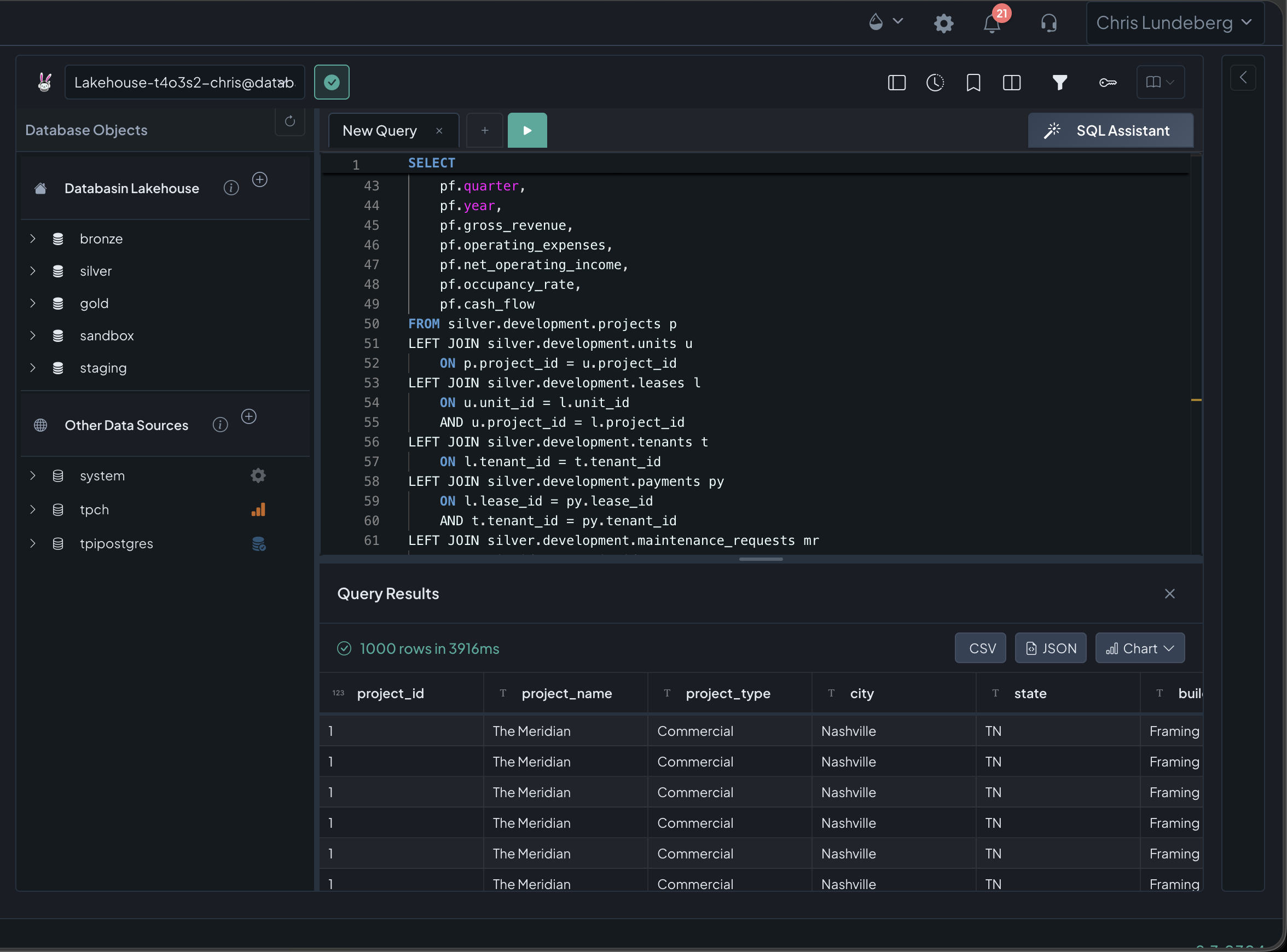The width and height of the screenshot is (1287, 952).
Task: Click line 56 tenants LEFT JOIN
Action: click(x=558, y=442)
